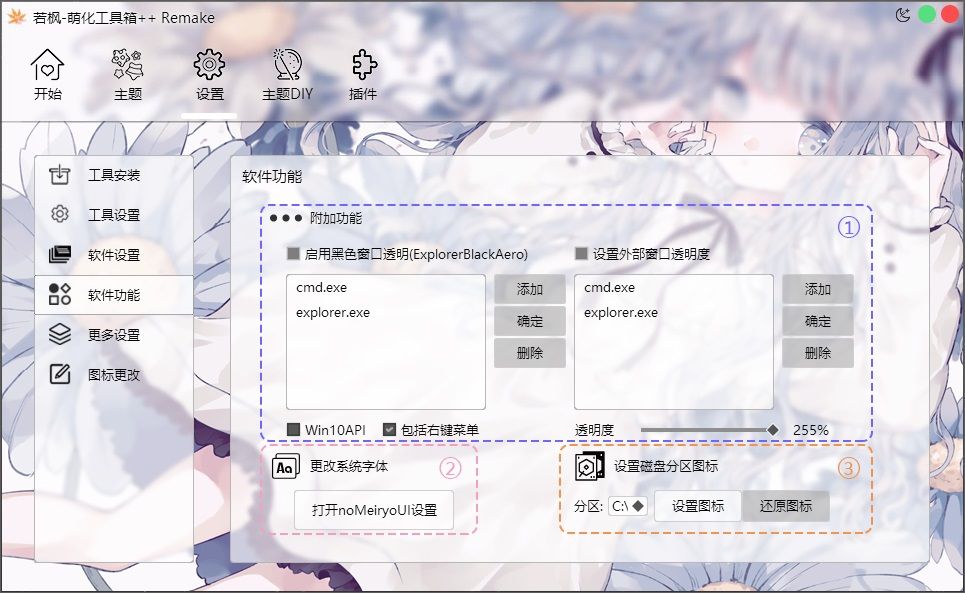Click the 更多设置 layers icon
The height and width of the screenshot is (593, 965).
pyautogui.click(x=60, y=334)
